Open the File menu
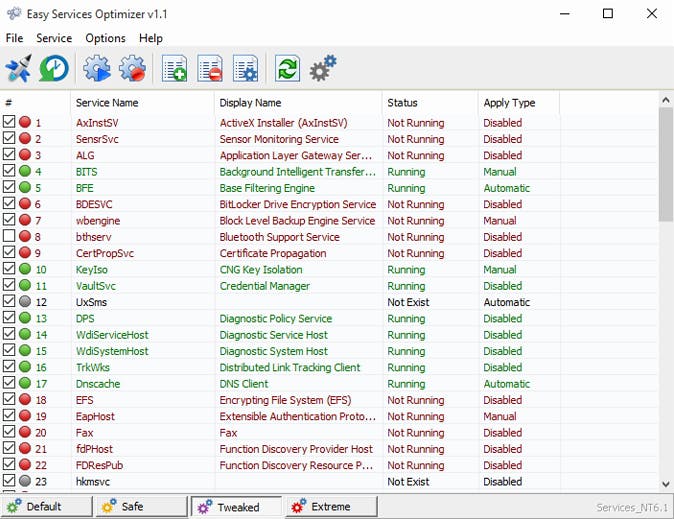 pos(14,38)
